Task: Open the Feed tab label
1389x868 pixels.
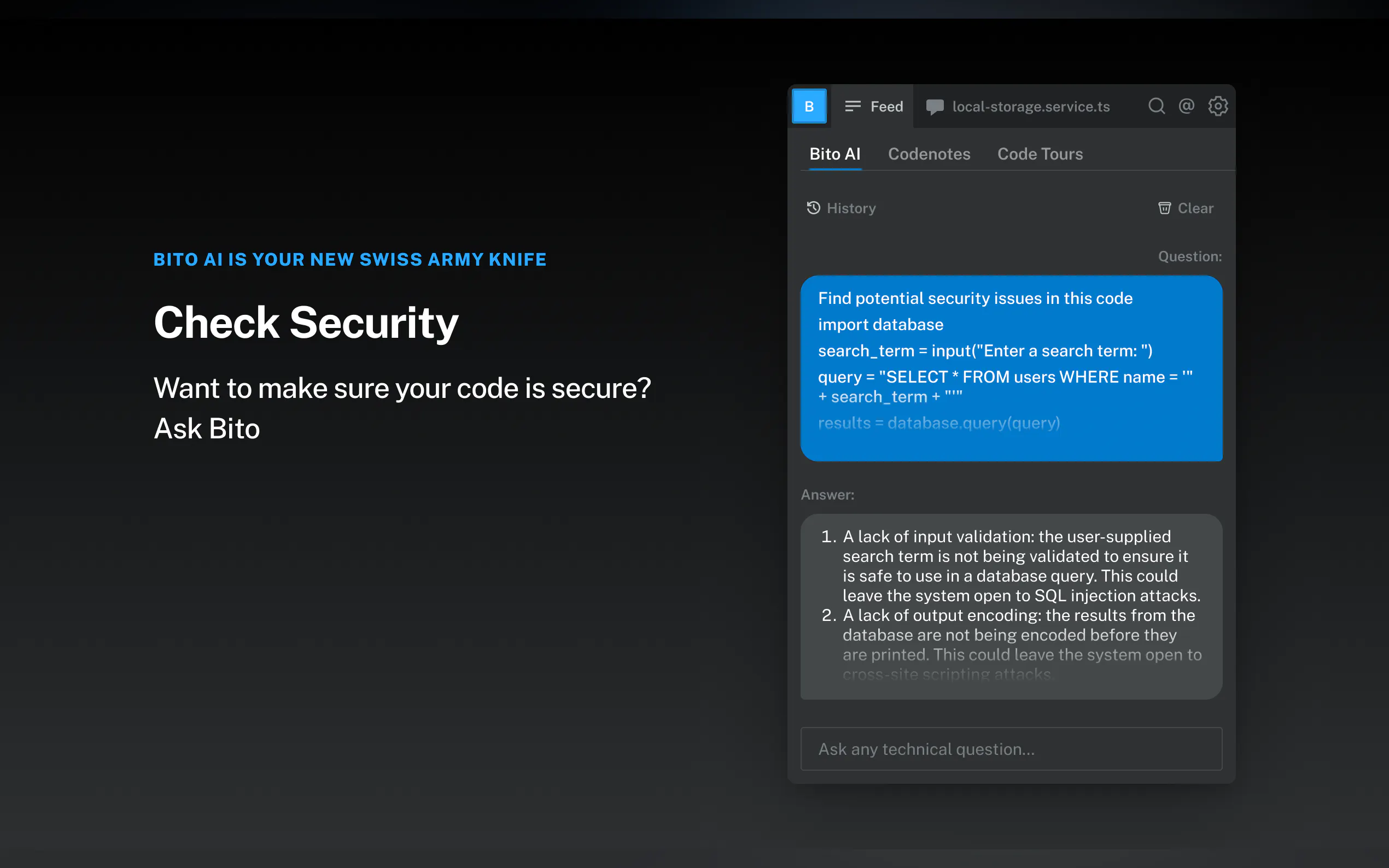Action: click(886, 107)
